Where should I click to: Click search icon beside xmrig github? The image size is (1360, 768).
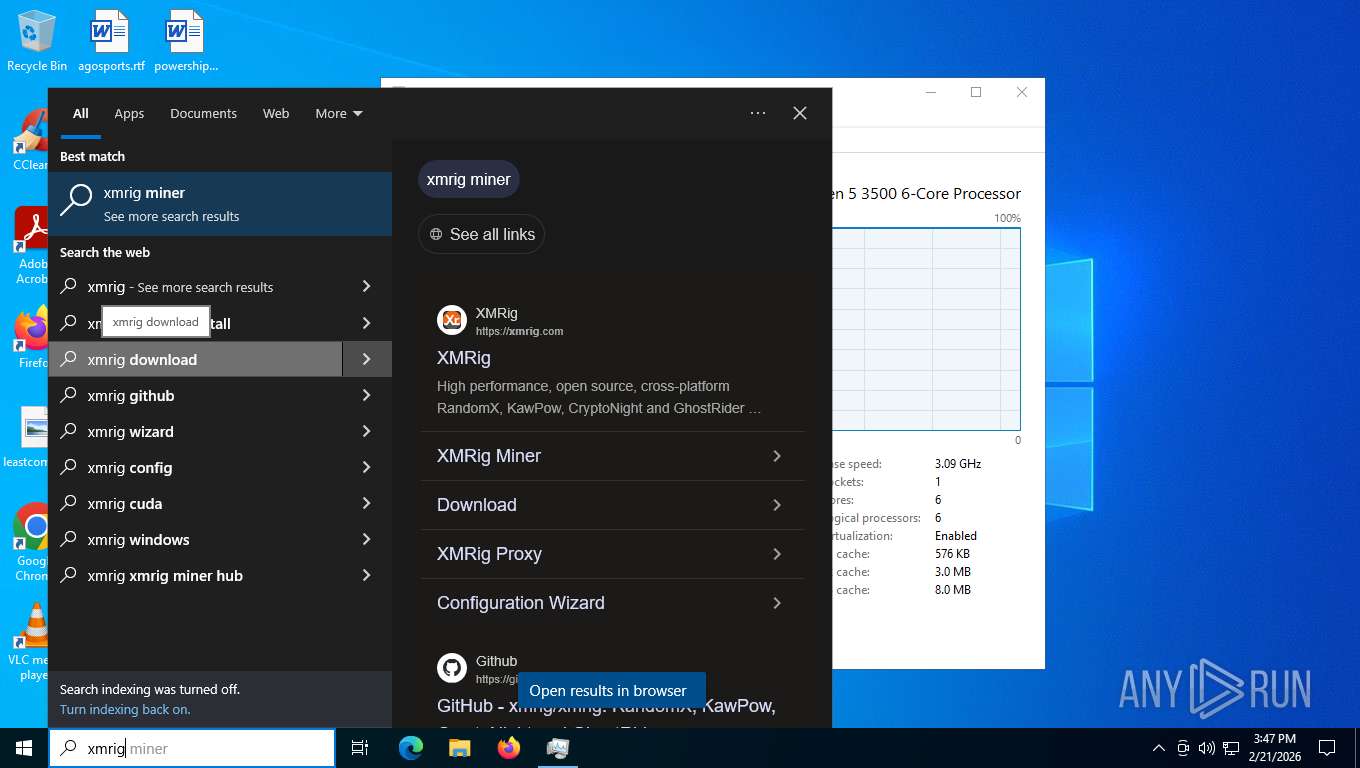(x=69, y=395)
